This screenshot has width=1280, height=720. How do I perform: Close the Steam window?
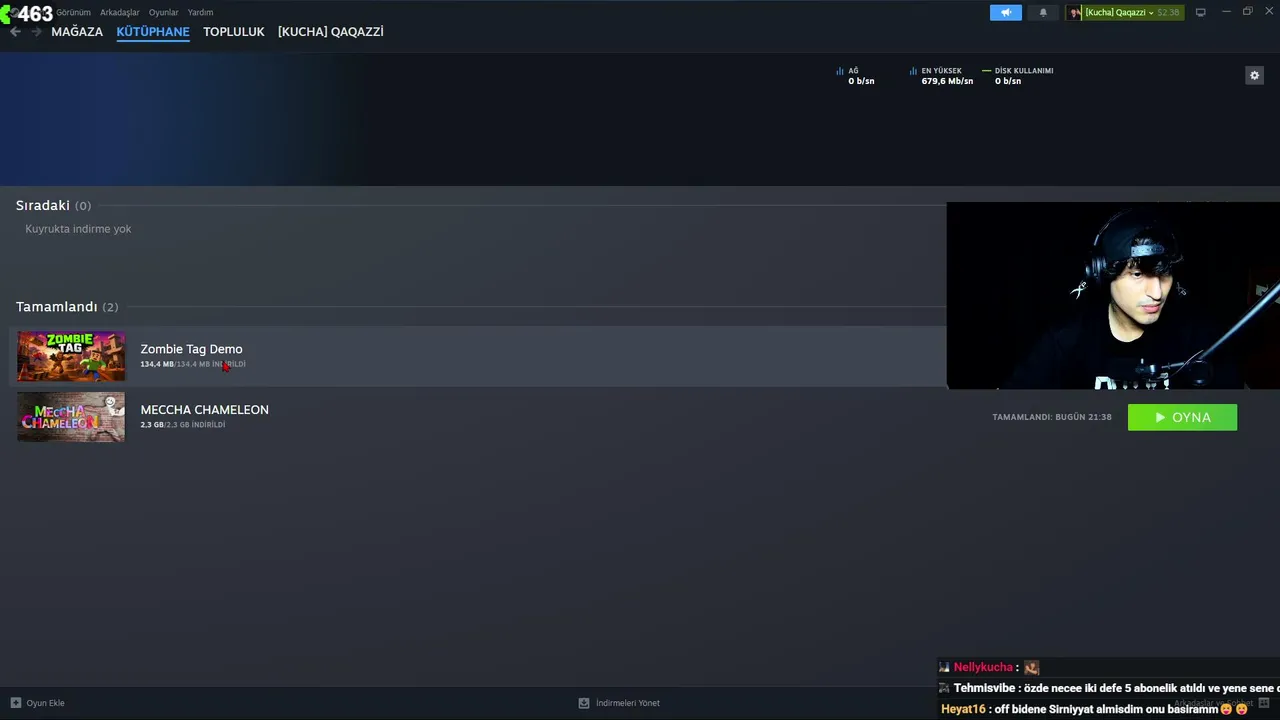[x=1269, y=12]
